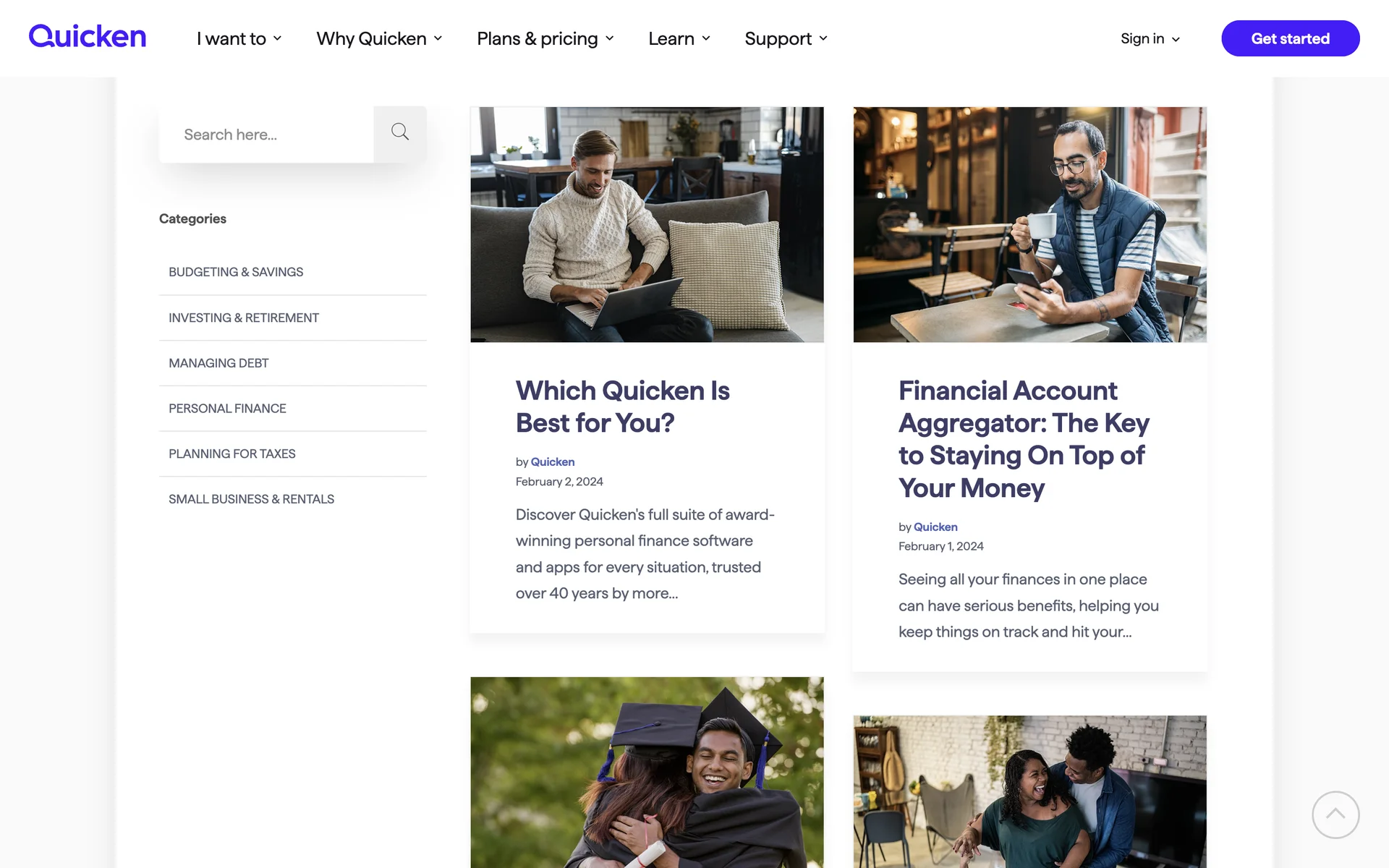Open the Why Quicken dropdown
This screenshot has width=1389, height=868.
[x=379, y=38]
